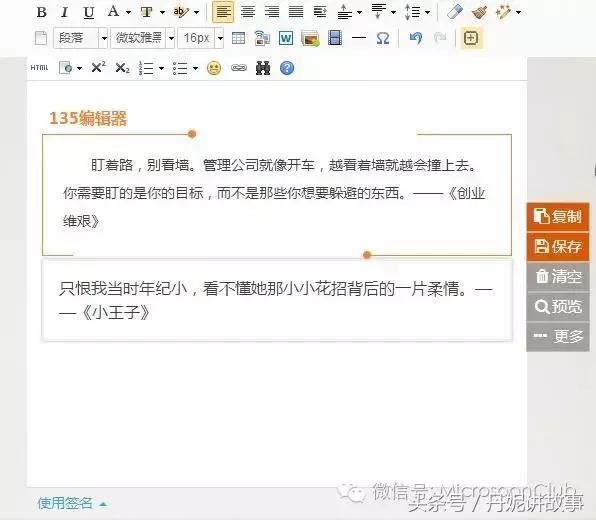596x520 pixels.
Task: Click the line height icon
Action: [413, 12]
